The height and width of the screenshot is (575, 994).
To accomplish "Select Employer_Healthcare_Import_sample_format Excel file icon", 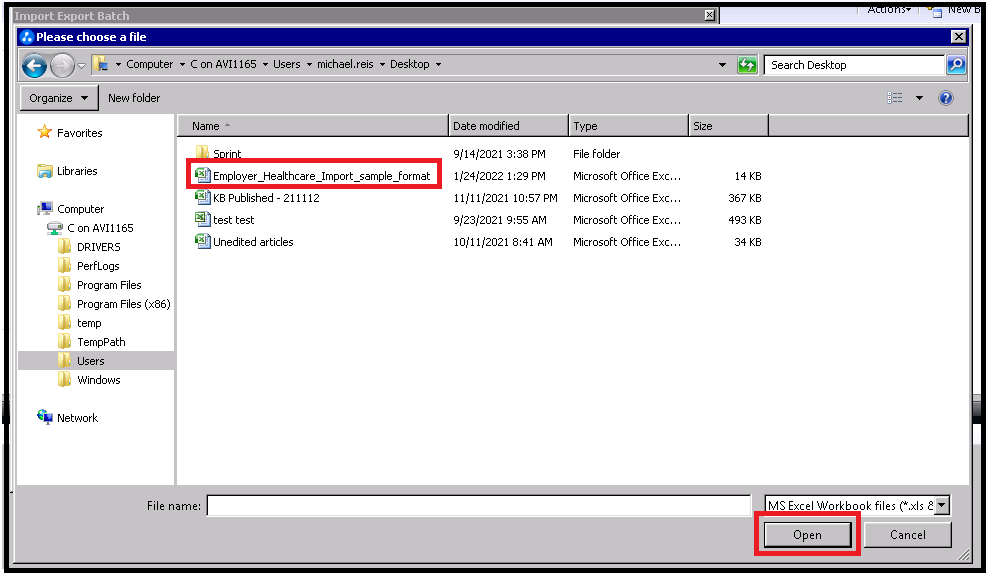I will [202, 175].
